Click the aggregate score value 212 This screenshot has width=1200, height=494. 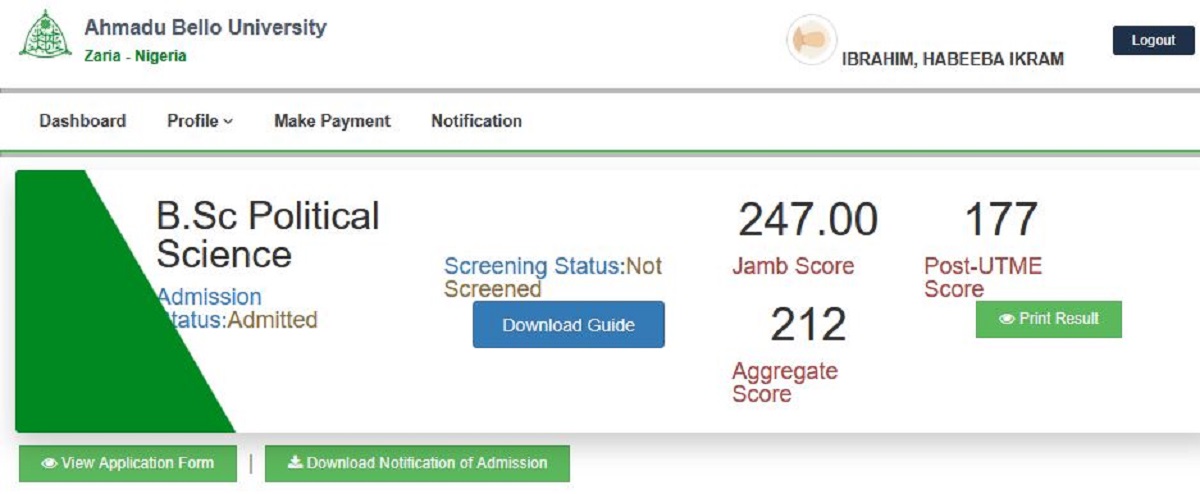pyautogui.click(x=808, y=324)
